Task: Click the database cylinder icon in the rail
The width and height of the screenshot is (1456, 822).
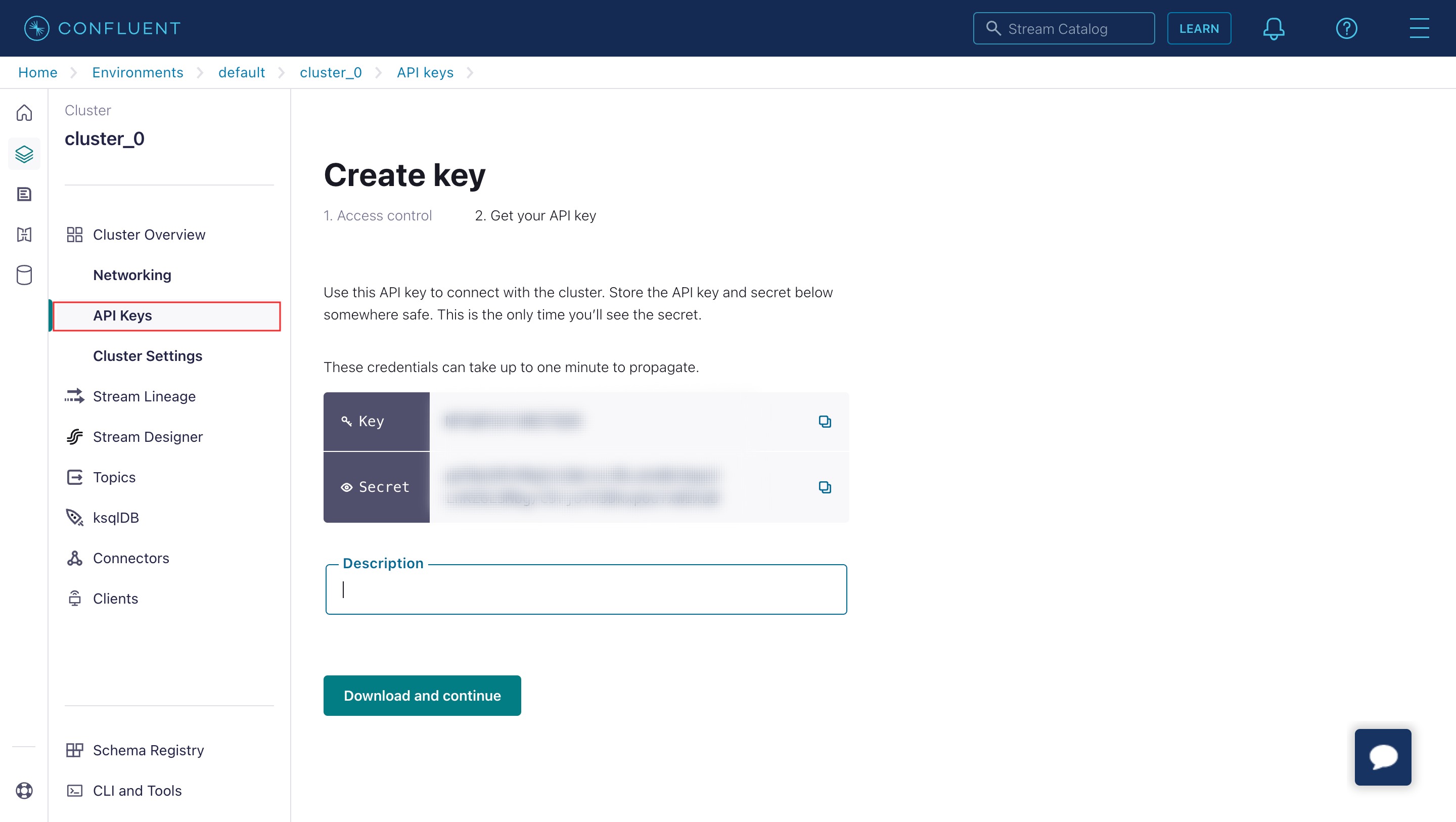Action: click(24, 276)
